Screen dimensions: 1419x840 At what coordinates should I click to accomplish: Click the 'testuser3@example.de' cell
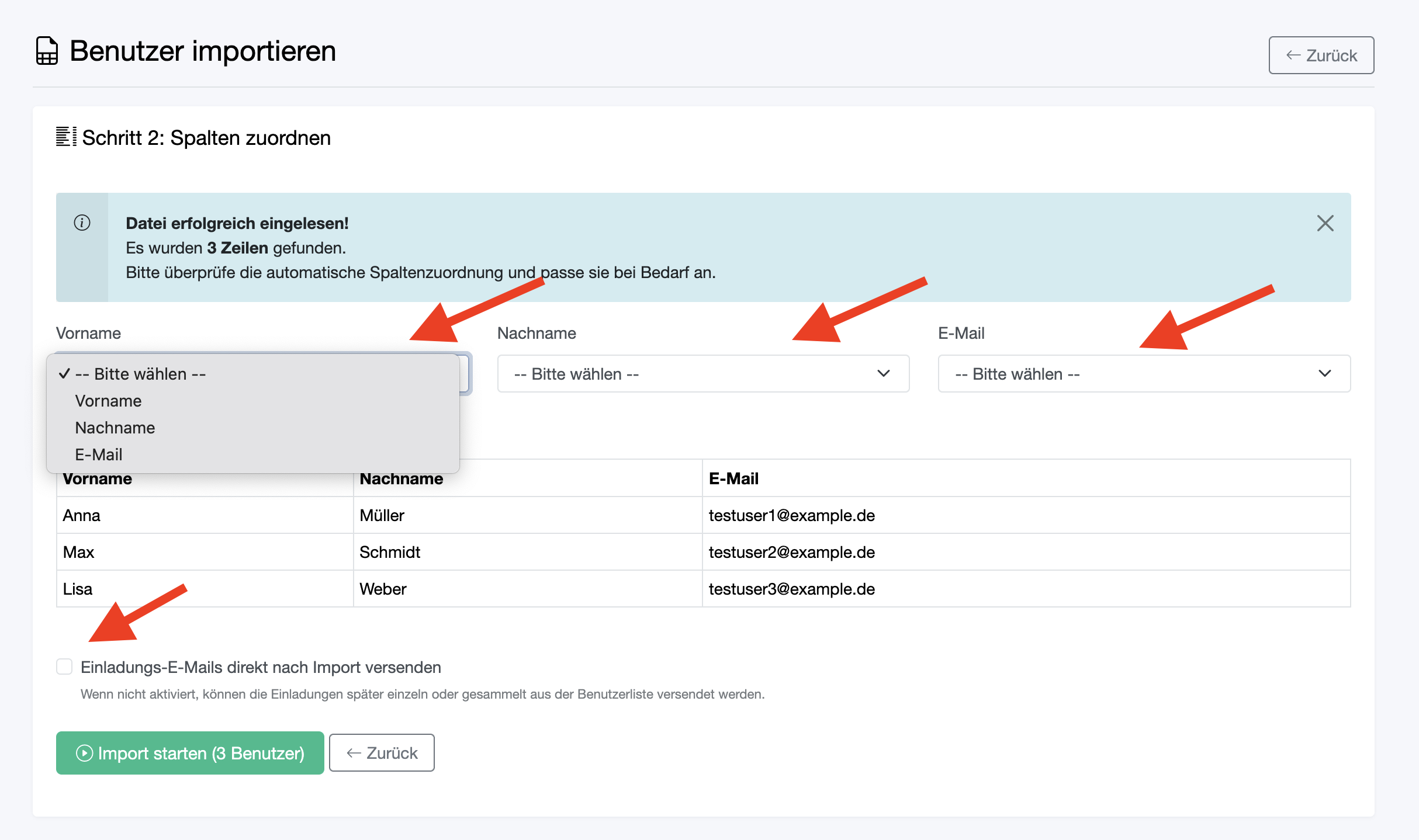(x=1026, y=589)
